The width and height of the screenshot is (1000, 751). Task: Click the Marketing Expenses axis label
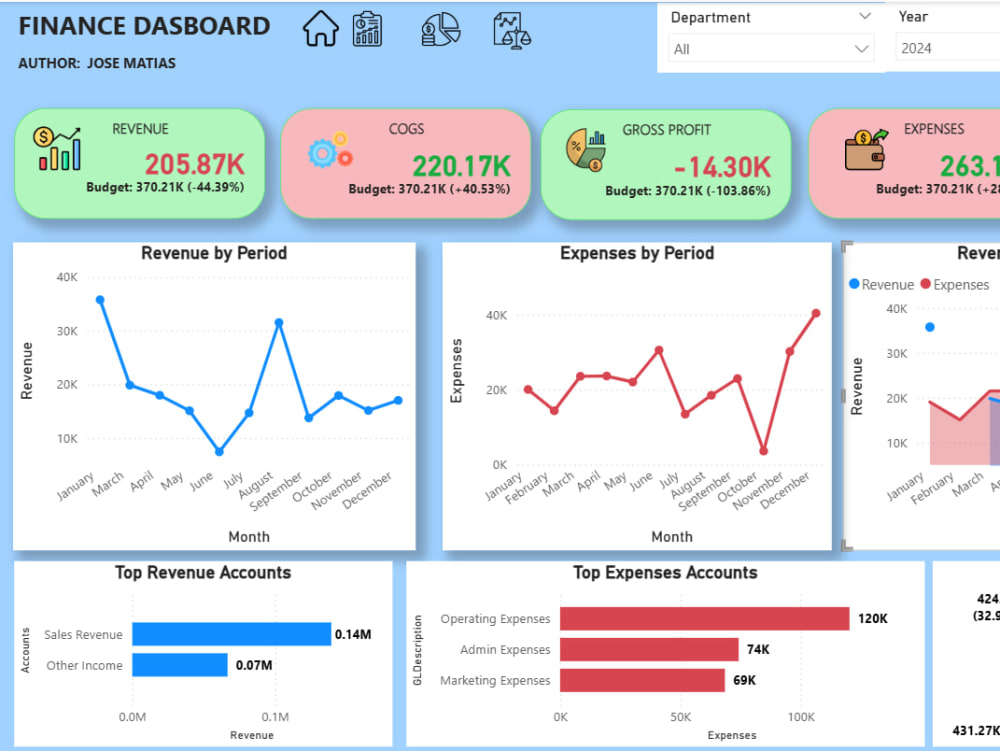coord(495,680)
